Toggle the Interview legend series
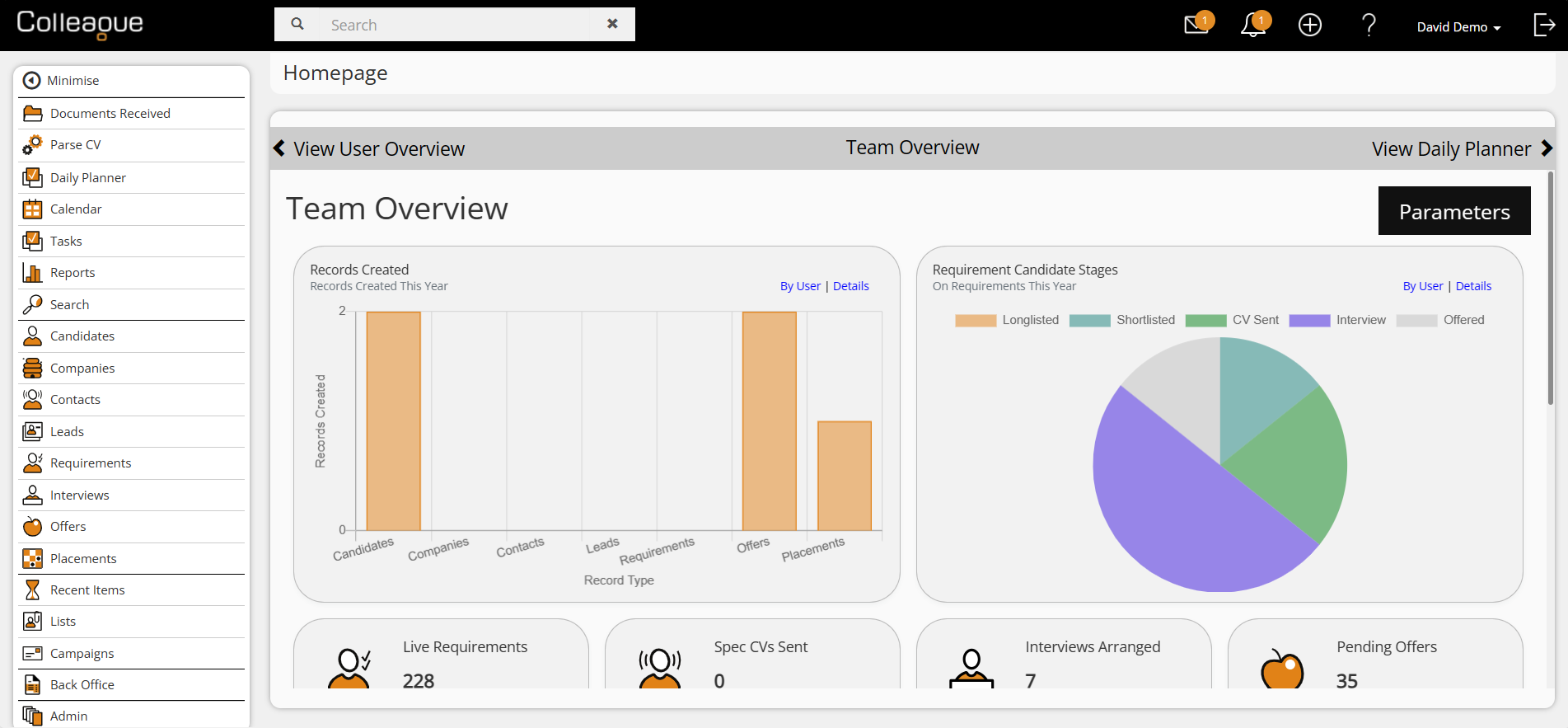 [1337, 320]
